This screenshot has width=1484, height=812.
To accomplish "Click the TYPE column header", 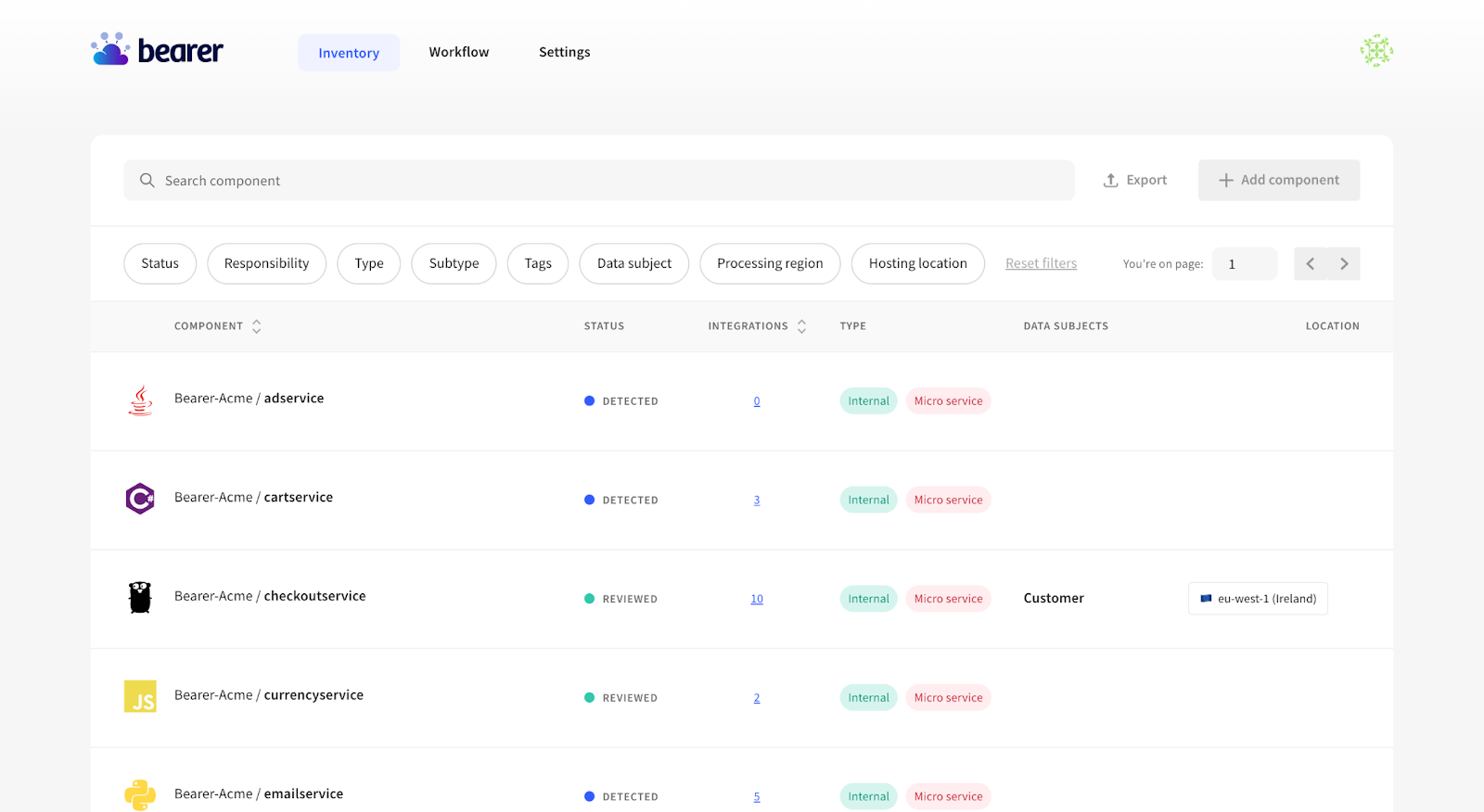I will click(x=853, y=326).
